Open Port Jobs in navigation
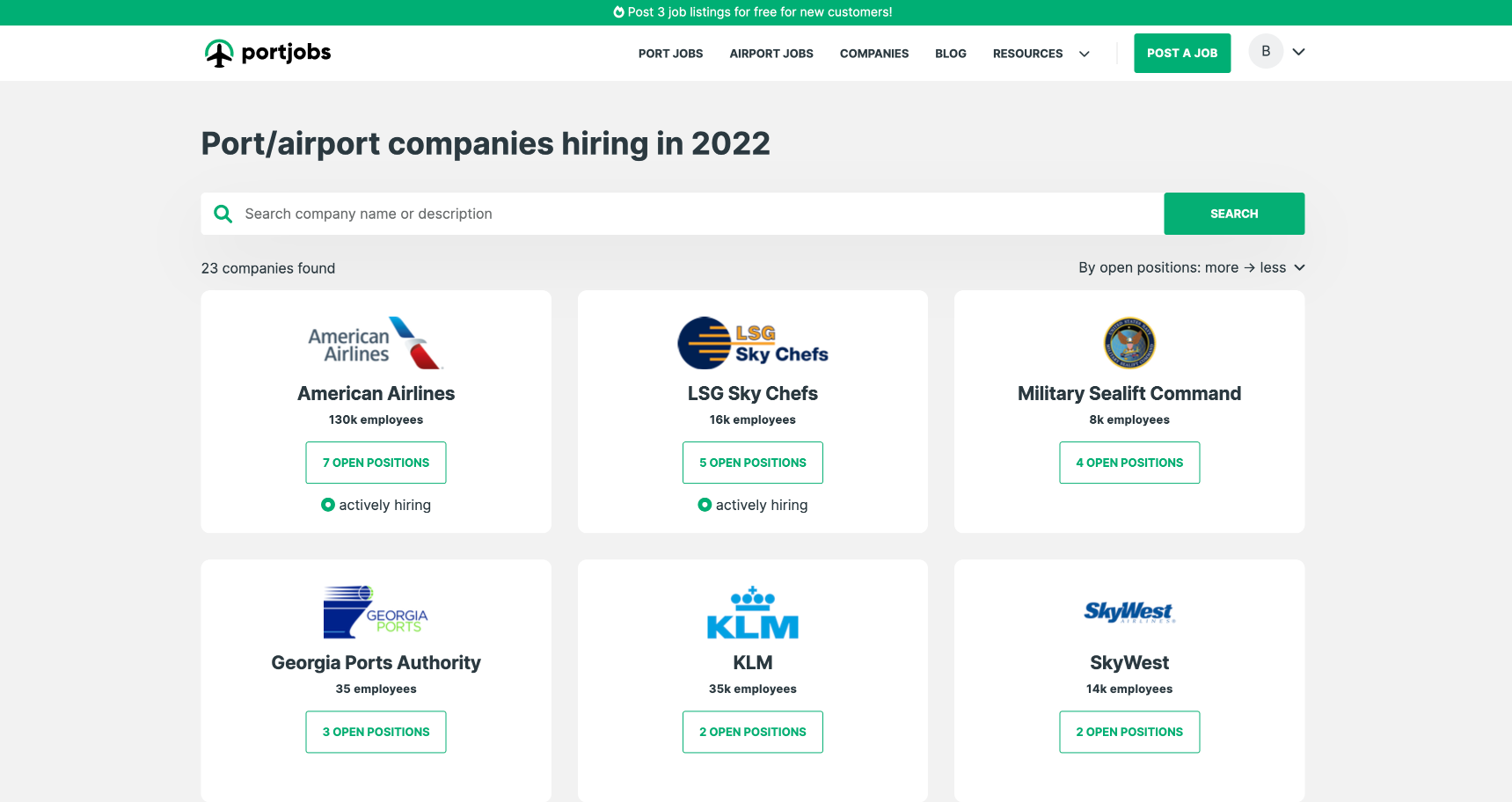Image resolution: width=1512 pixels, height=802 pixels. tap(670, 54)
